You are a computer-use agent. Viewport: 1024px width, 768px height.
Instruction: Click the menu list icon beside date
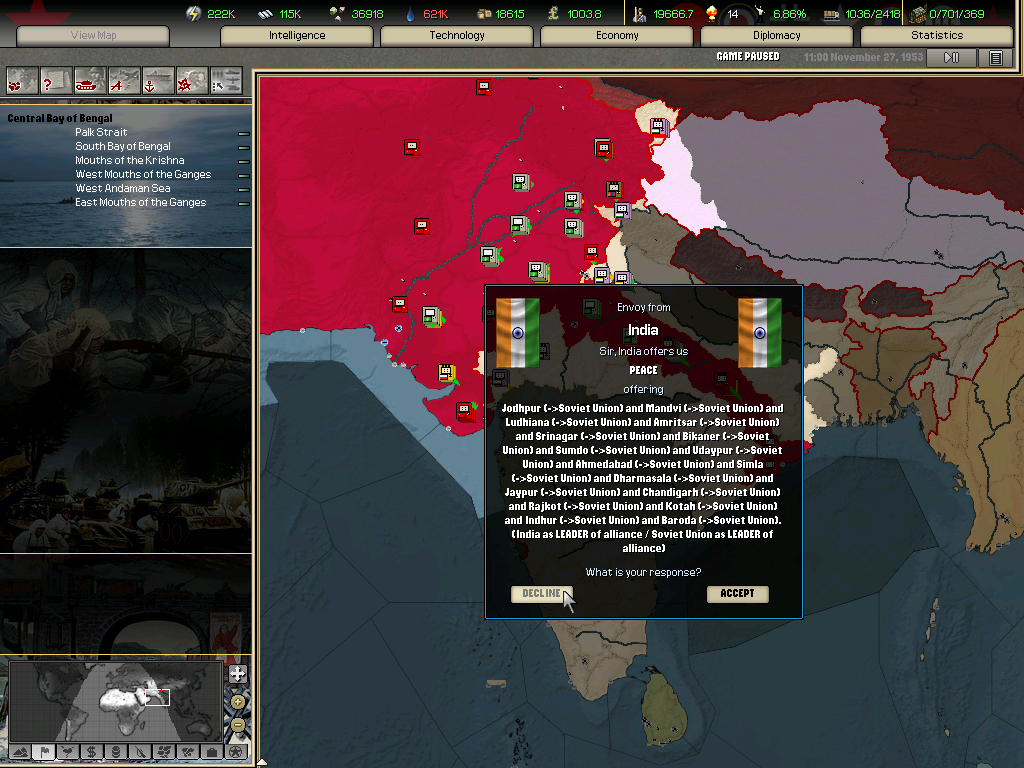click(995, 58)
